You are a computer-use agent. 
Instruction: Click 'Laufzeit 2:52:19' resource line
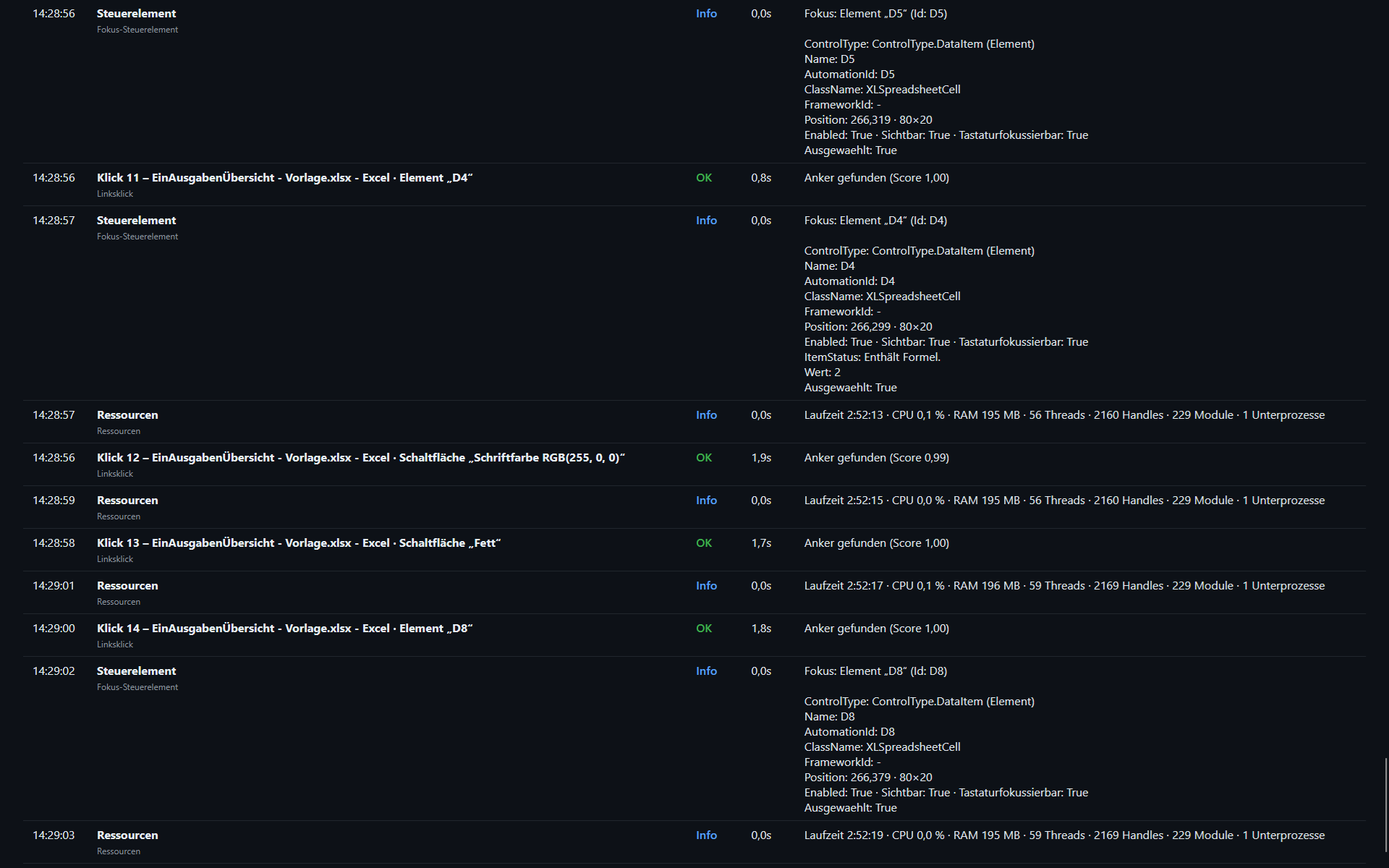coord(1064,835)
